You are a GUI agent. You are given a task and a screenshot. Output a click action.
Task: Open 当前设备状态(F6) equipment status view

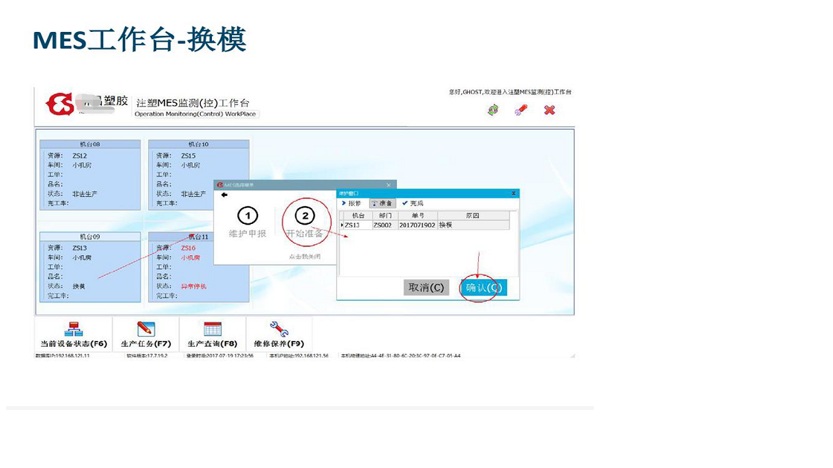73,335
